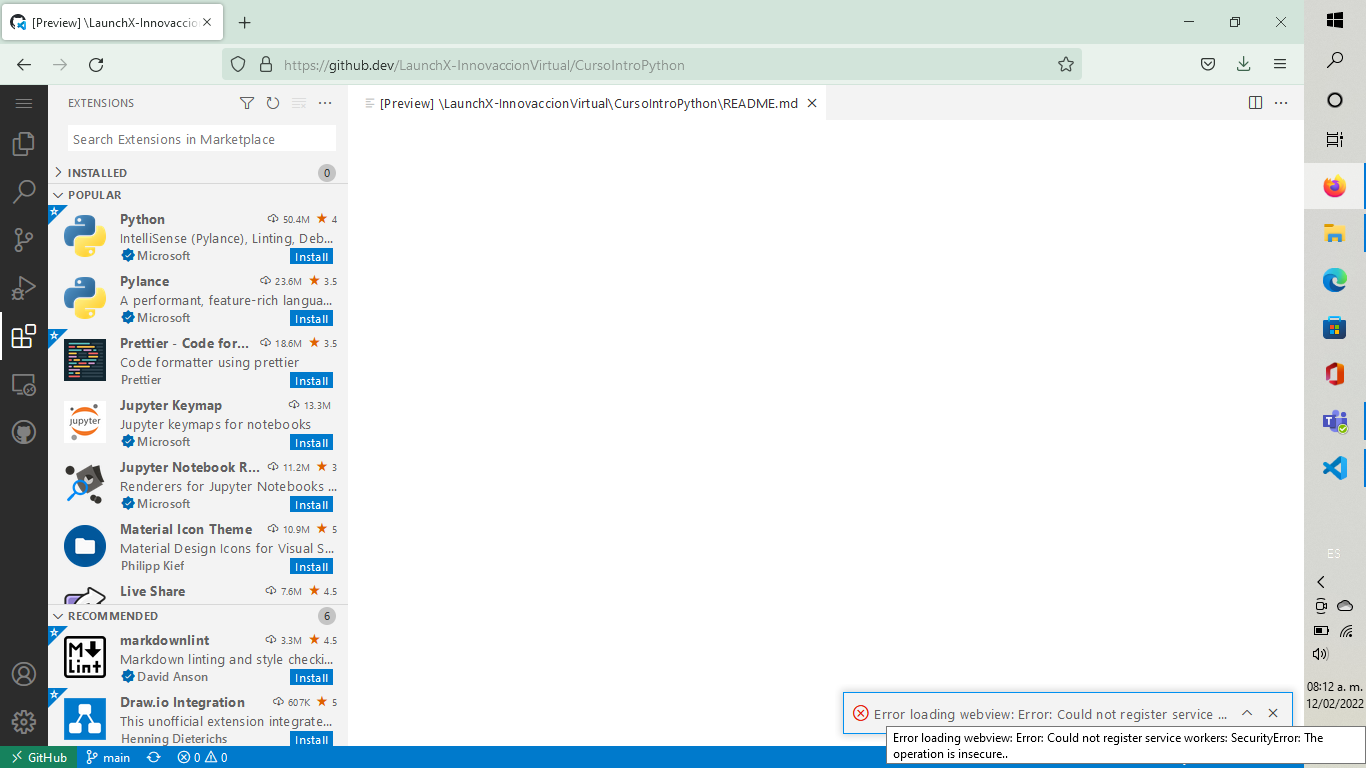1366x768 pixels.
Task: Install the Python extension
Action: coord(311,257)
